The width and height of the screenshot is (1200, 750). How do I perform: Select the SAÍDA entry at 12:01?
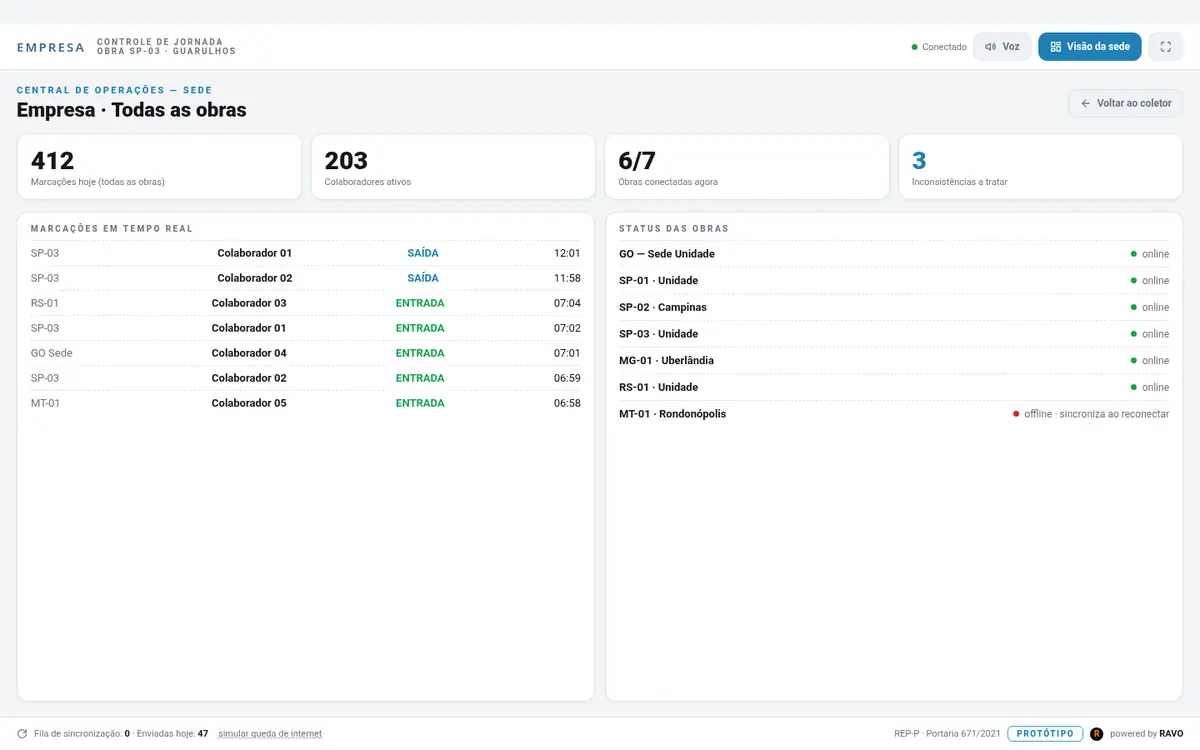(423, 253)
